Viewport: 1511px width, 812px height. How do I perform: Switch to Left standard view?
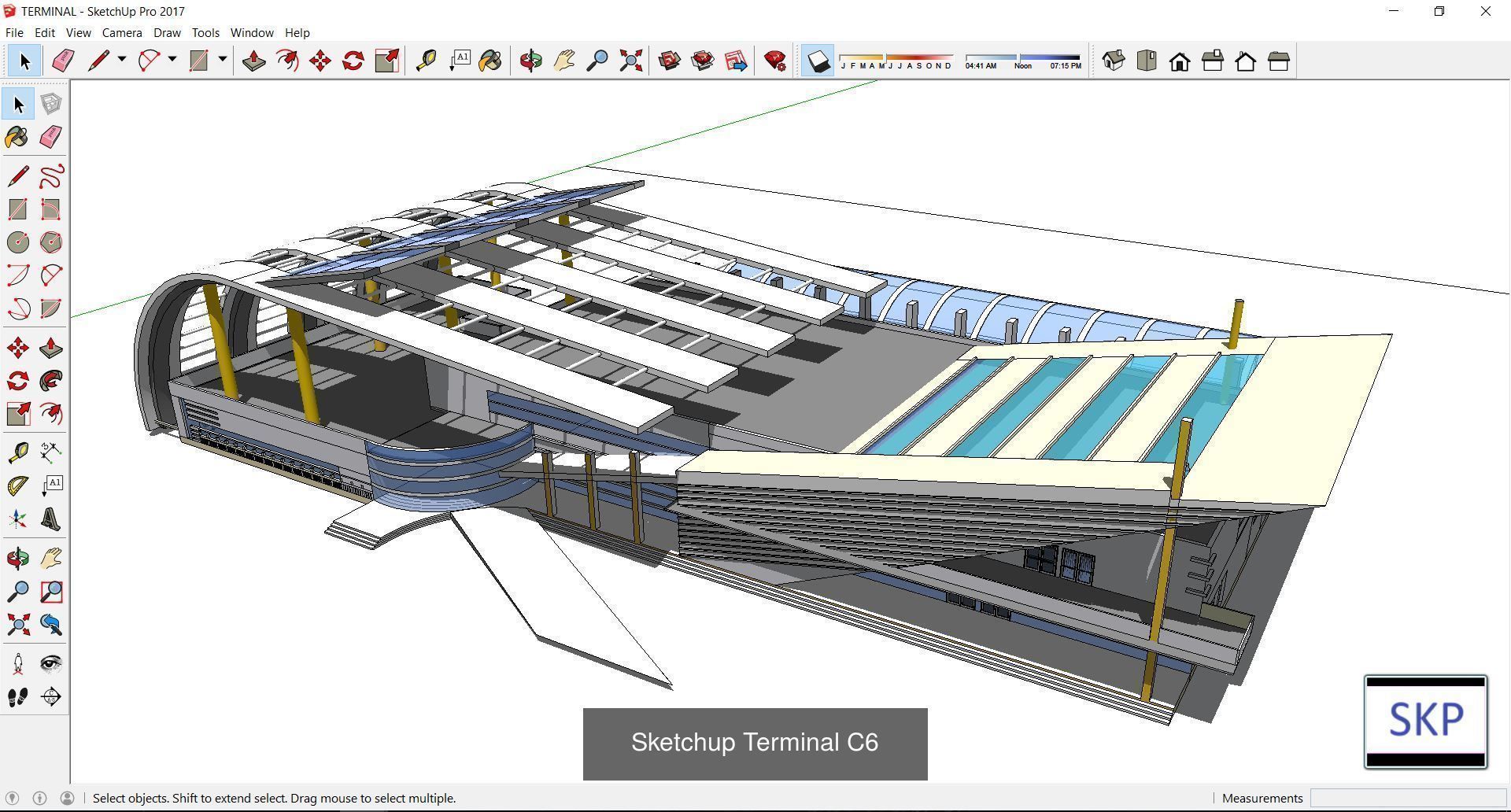(x=1279, y=61)
